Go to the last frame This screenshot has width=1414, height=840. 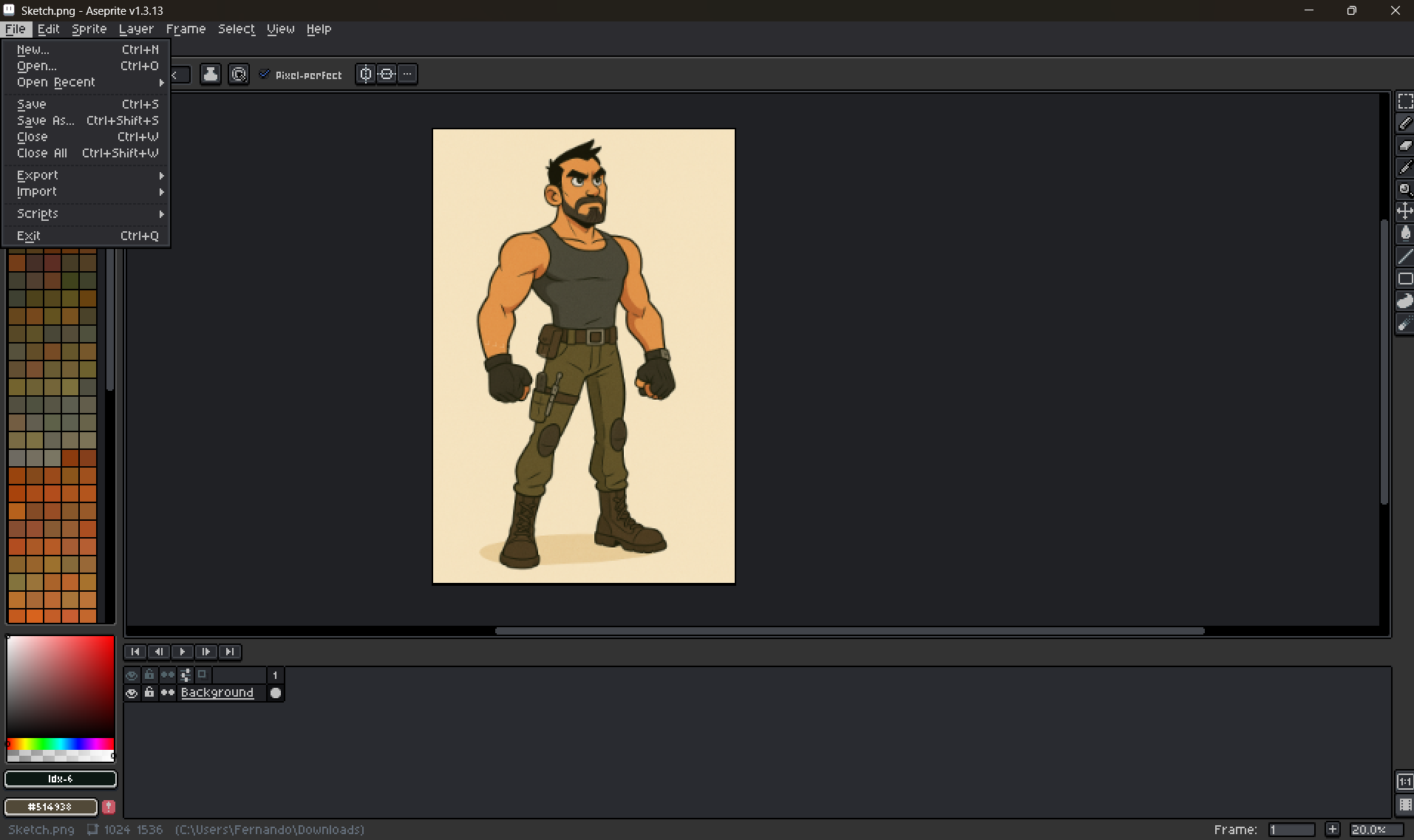click(x=230, y=652)
